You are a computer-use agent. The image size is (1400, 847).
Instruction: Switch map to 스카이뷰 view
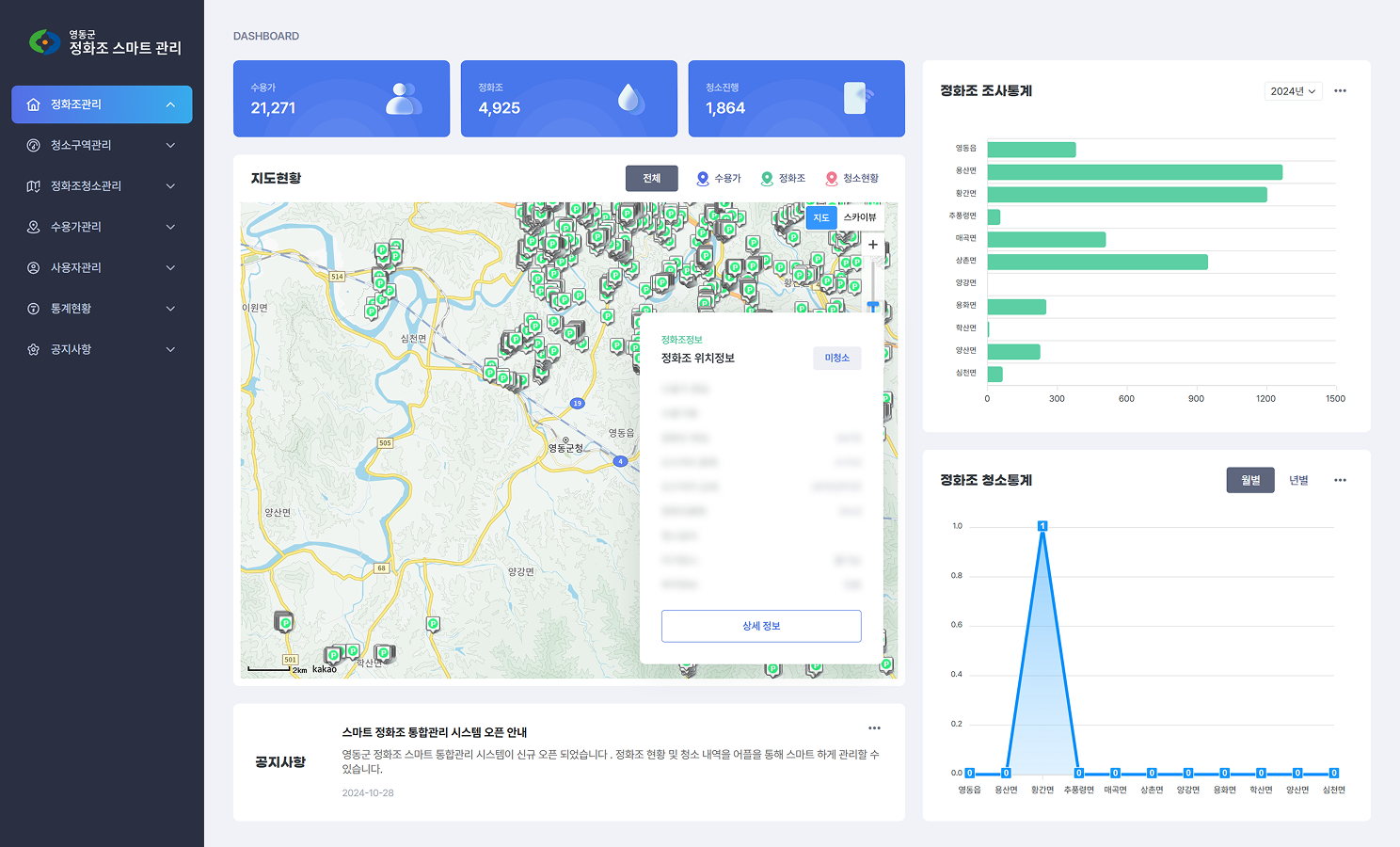tap(859, 217)
